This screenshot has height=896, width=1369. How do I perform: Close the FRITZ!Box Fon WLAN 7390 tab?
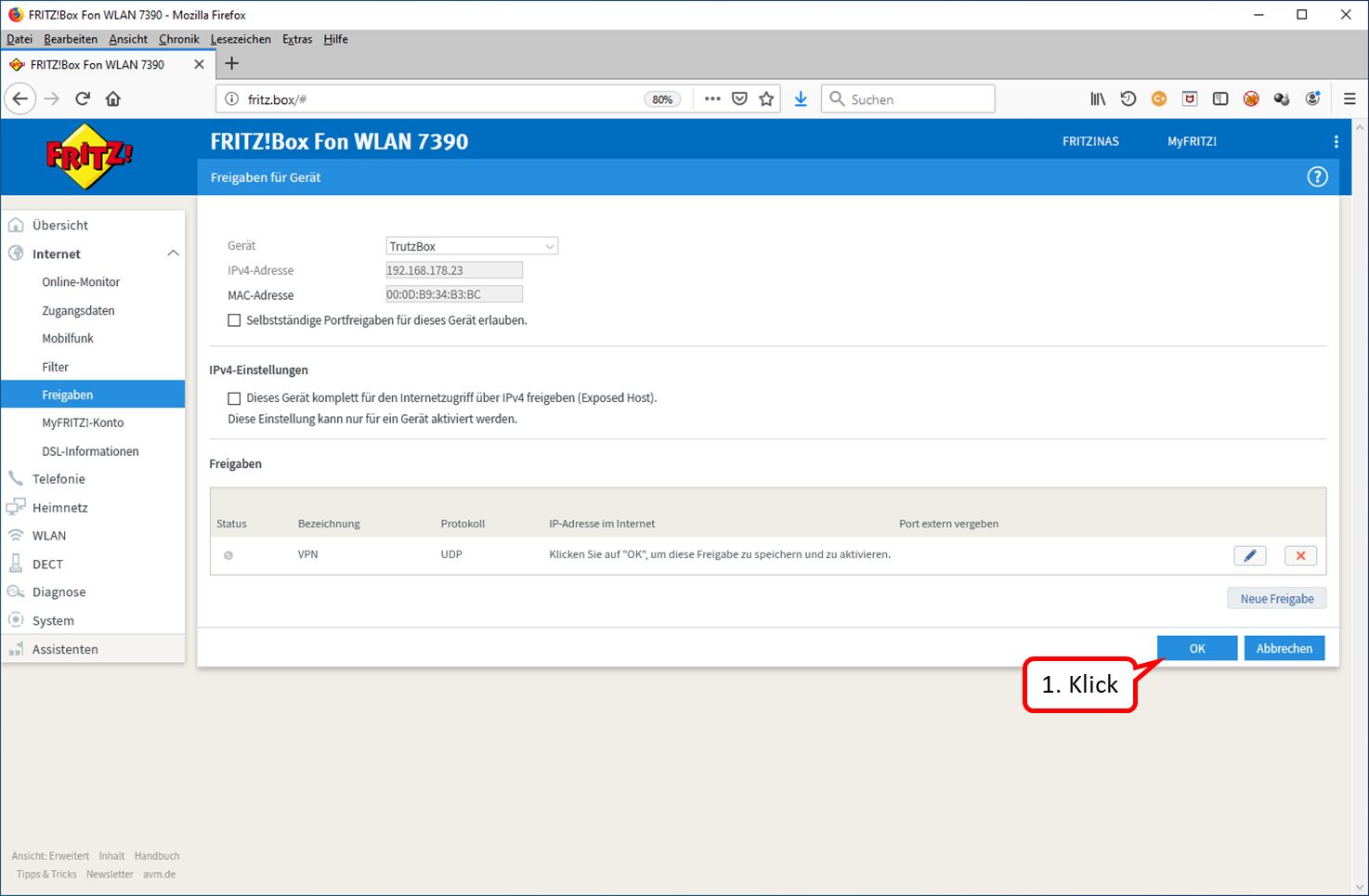199,64
